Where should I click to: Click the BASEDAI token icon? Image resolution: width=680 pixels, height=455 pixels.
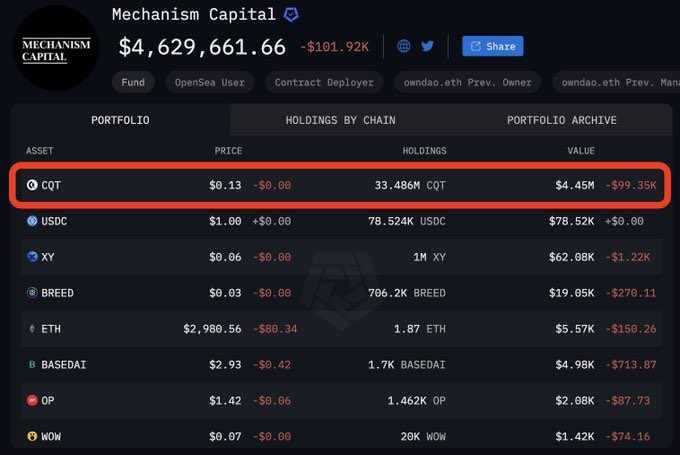point(32,365)
